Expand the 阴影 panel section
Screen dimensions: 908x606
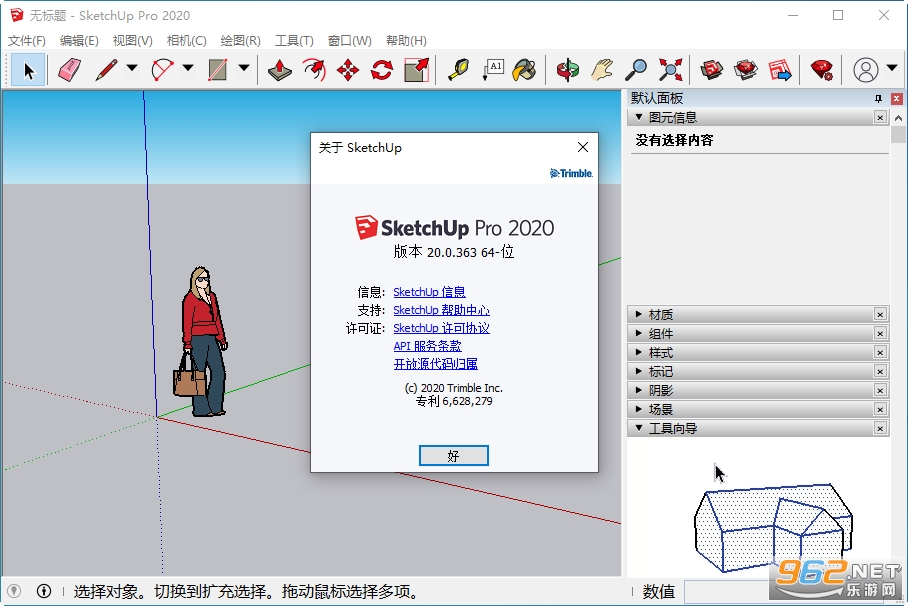click(639, 390)
